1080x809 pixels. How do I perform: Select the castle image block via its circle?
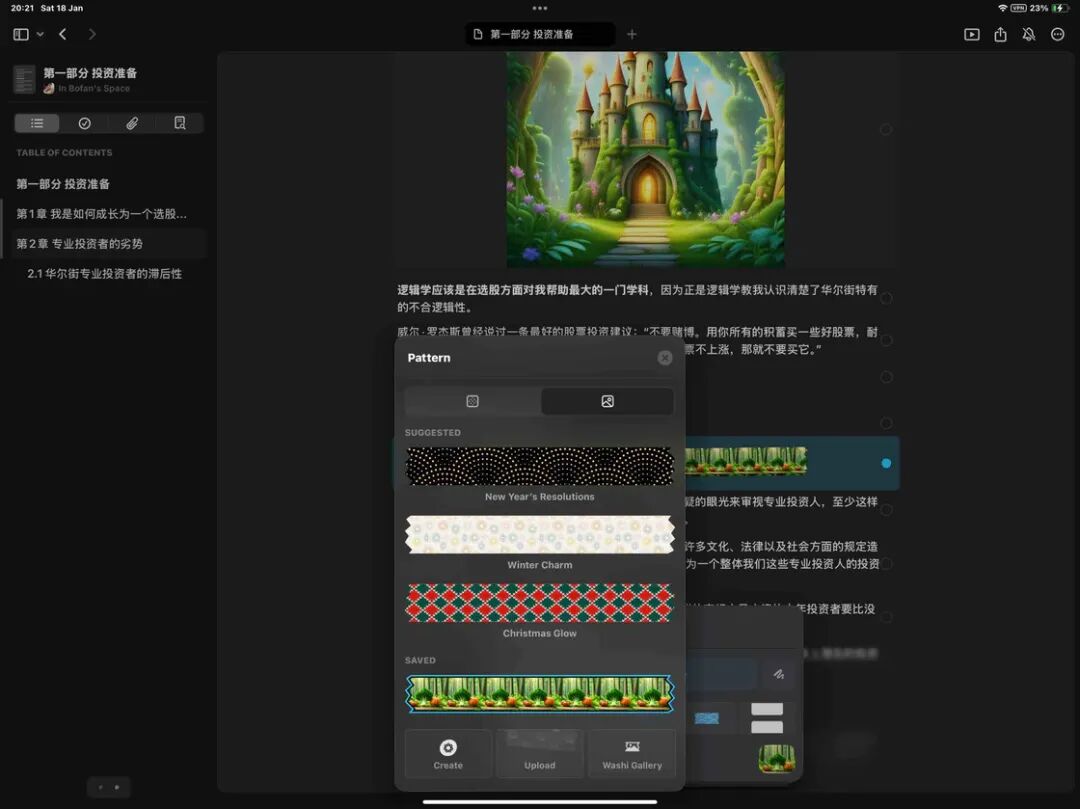tap(886, 129)
